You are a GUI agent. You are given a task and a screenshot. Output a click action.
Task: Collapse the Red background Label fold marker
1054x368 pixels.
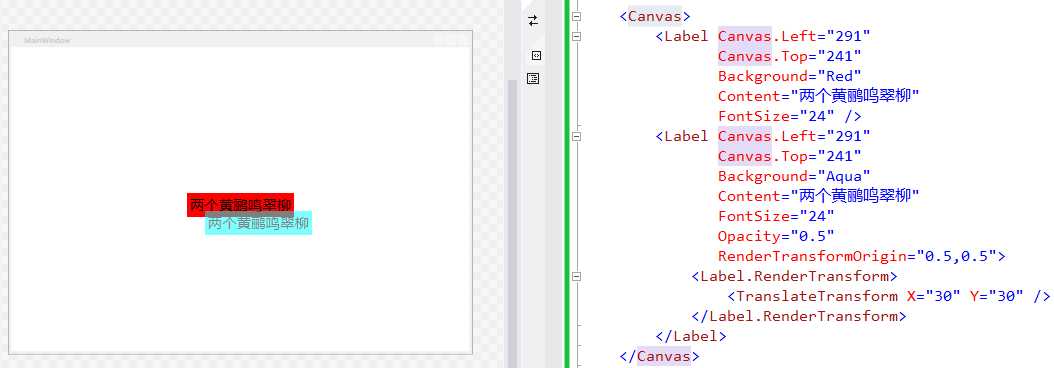pyautogui.click(x=576, y=36)
